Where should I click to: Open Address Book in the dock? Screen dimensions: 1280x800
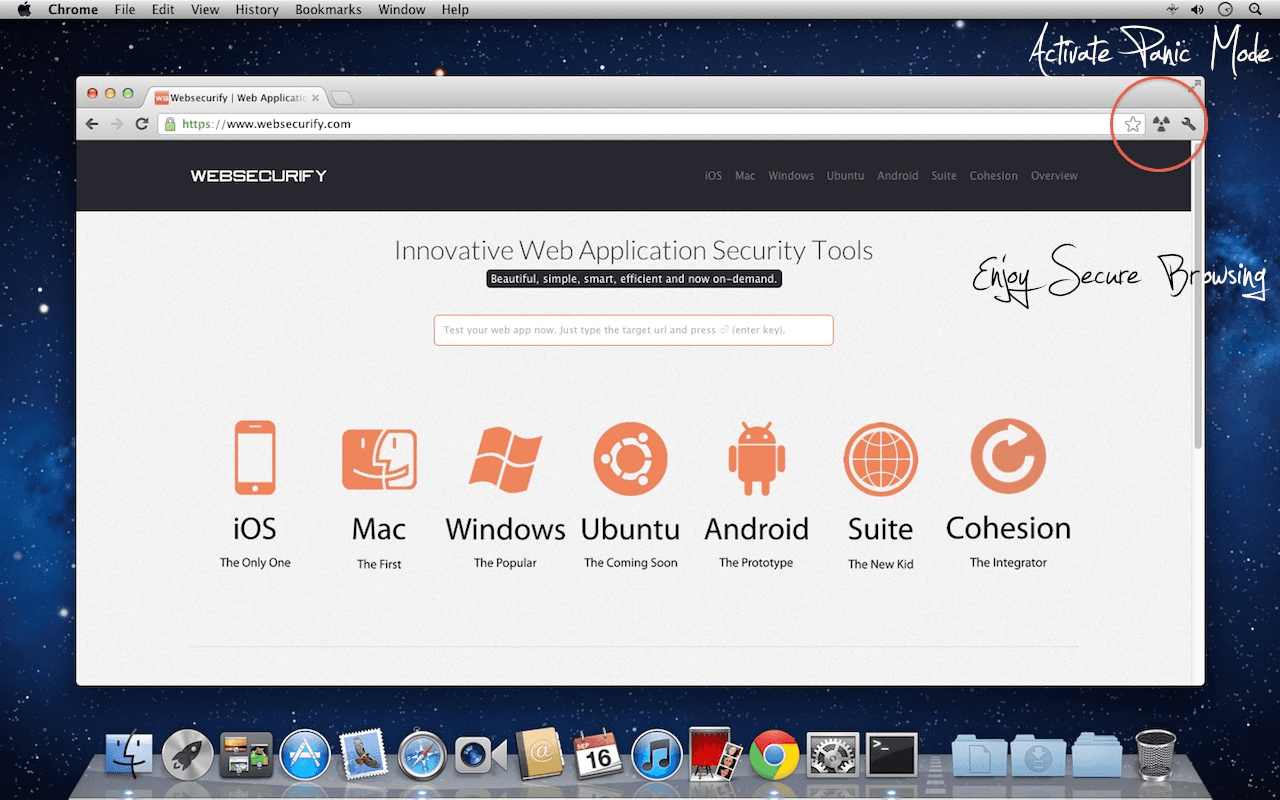[x=540, y=755]
